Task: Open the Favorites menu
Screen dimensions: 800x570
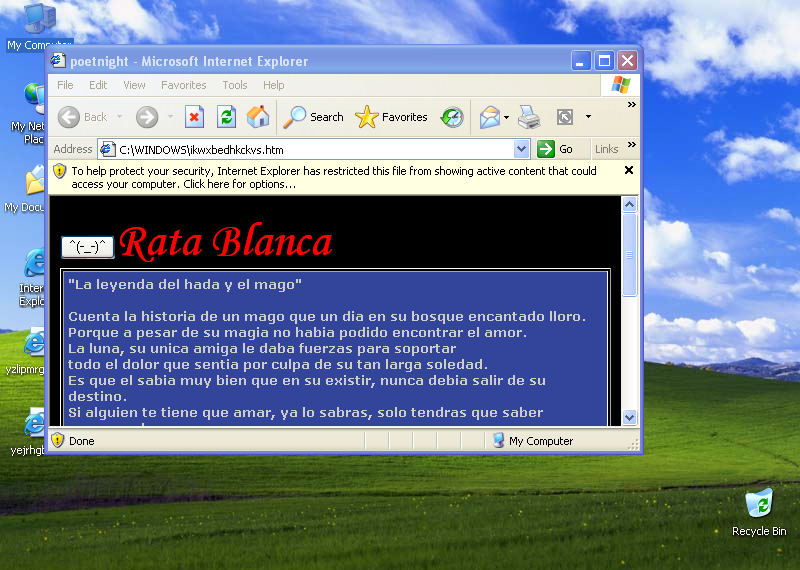Action: coord(184,85)
